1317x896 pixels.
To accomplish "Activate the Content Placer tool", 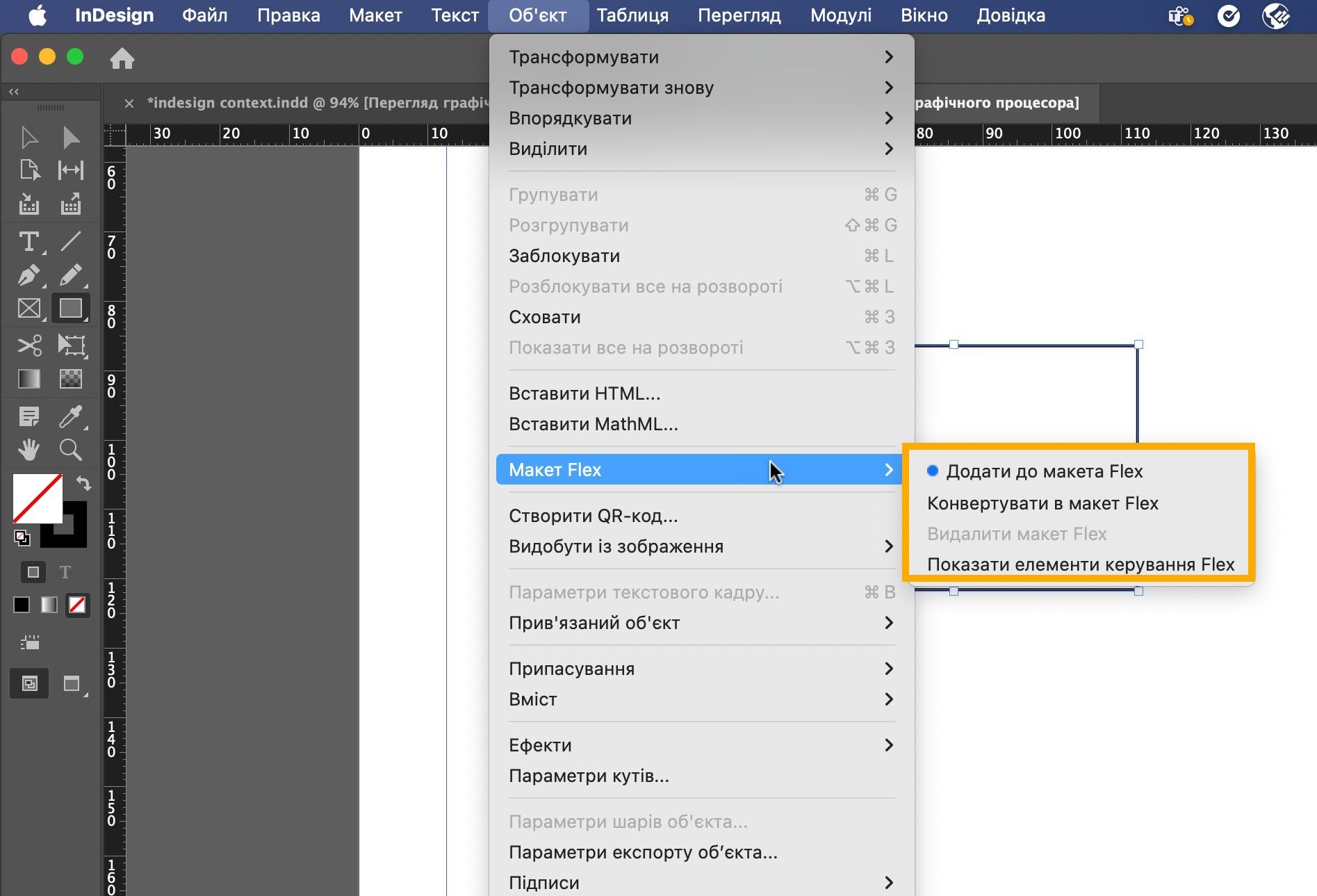I will coord(71,204).
